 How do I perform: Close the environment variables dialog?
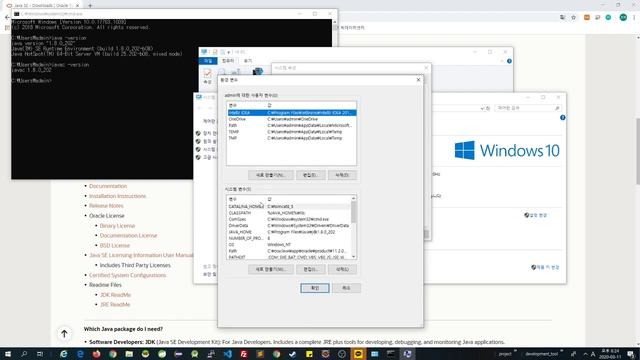(x=418, y=80)
